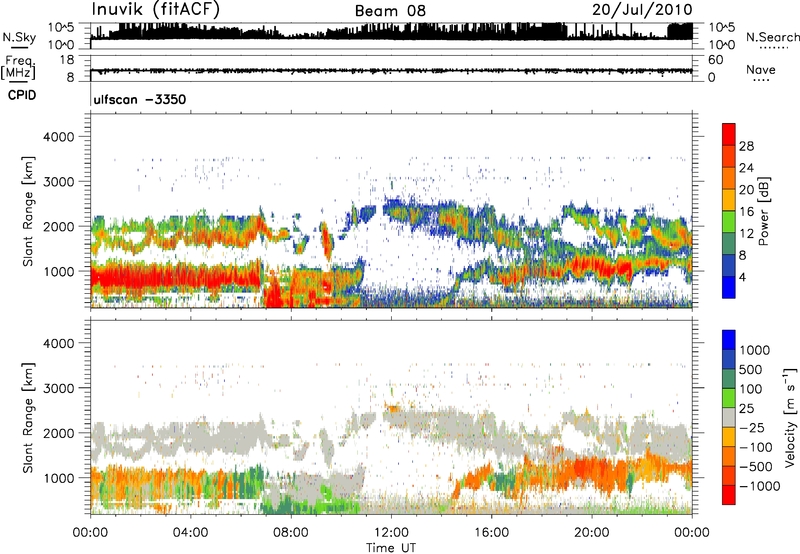Click the "-1000" value on velocity colorbar

point(759,486)
